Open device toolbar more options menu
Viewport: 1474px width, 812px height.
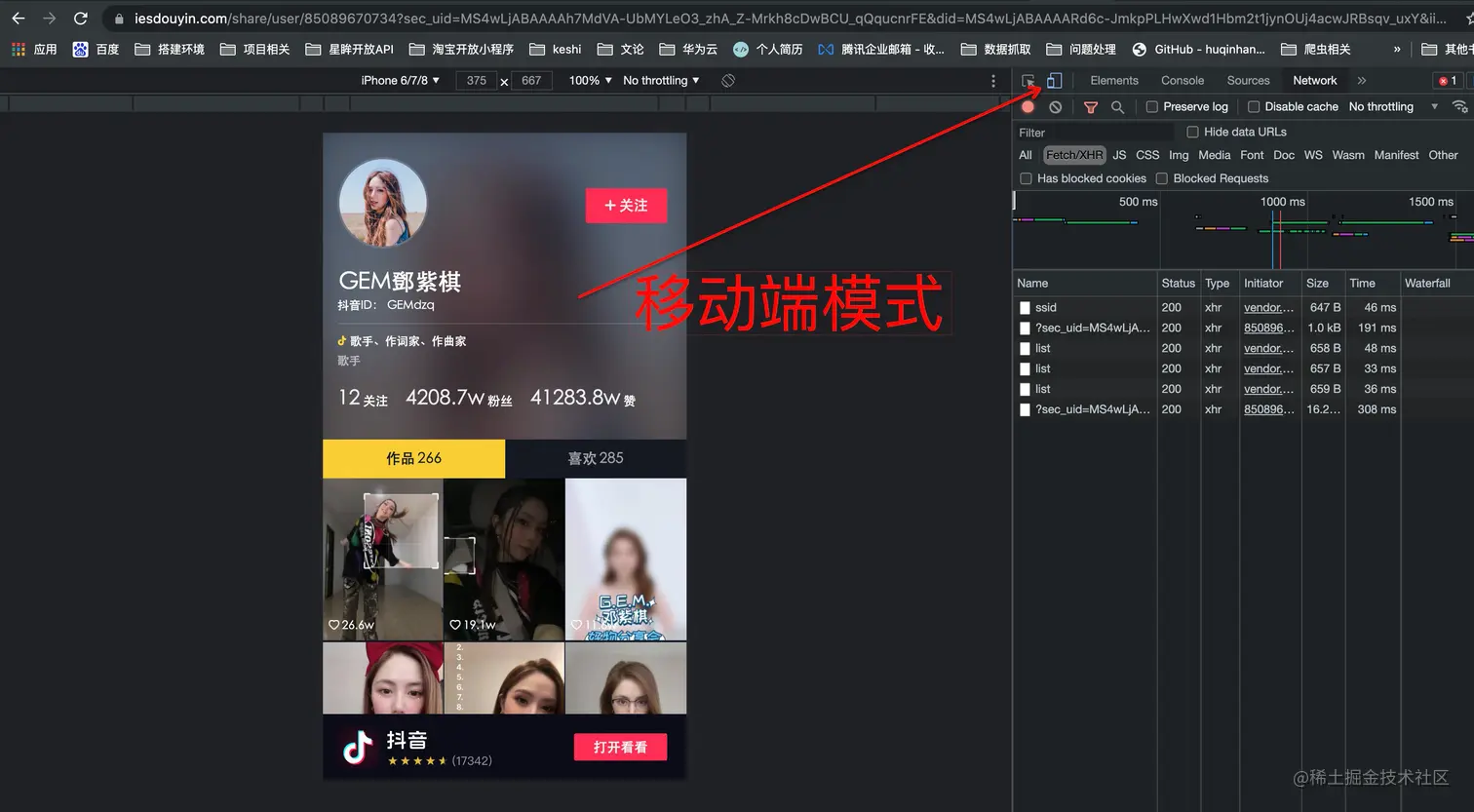(x=993, y=81)
